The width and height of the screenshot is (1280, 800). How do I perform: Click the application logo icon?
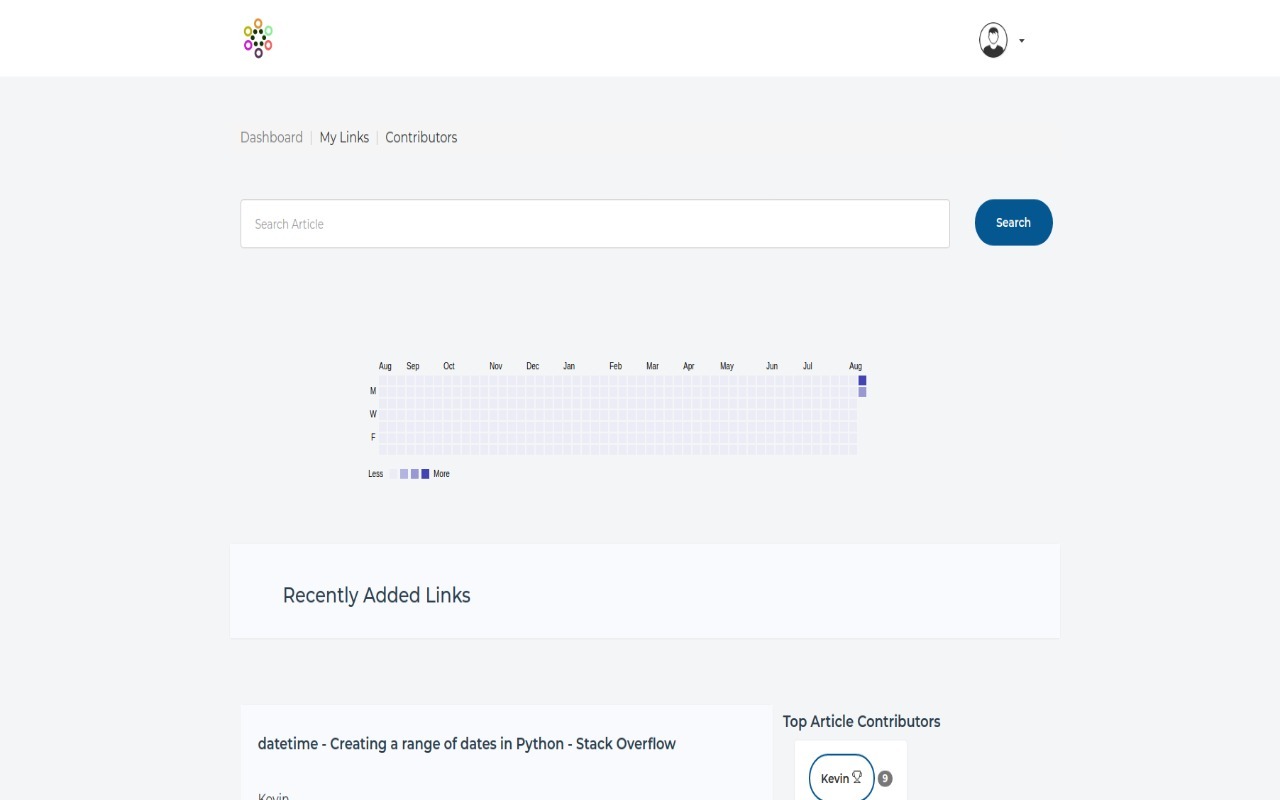click(x=257, y=38)
